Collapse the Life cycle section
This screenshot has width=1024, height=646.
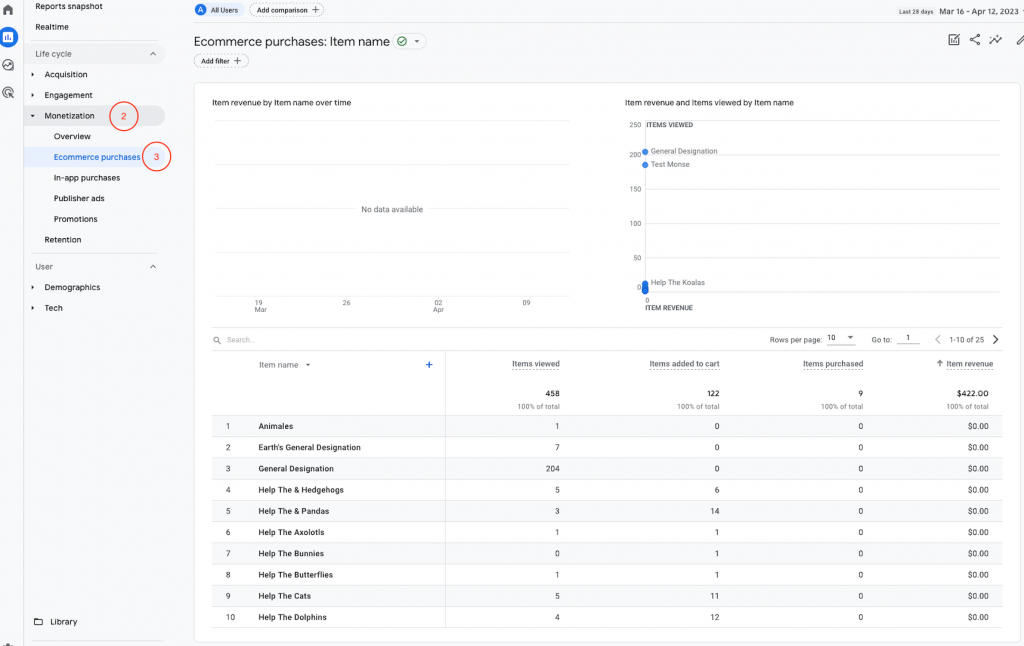[153, 54]
